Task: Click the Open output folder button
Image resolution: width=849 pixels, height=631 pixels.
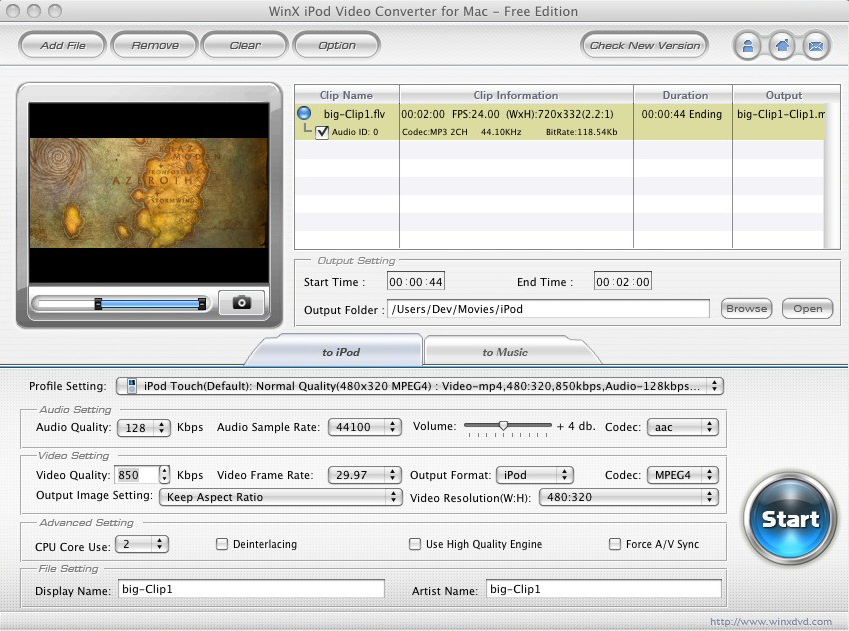Action: [807, 309]
